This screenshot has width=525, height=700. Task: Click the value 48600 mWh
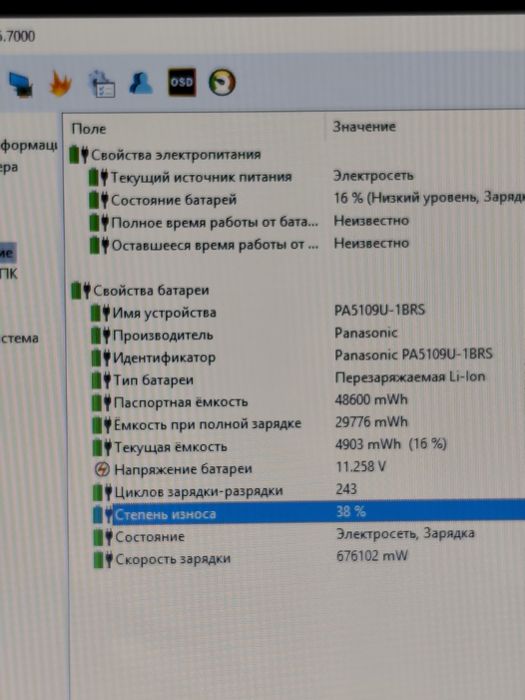[x=371, y=400]
